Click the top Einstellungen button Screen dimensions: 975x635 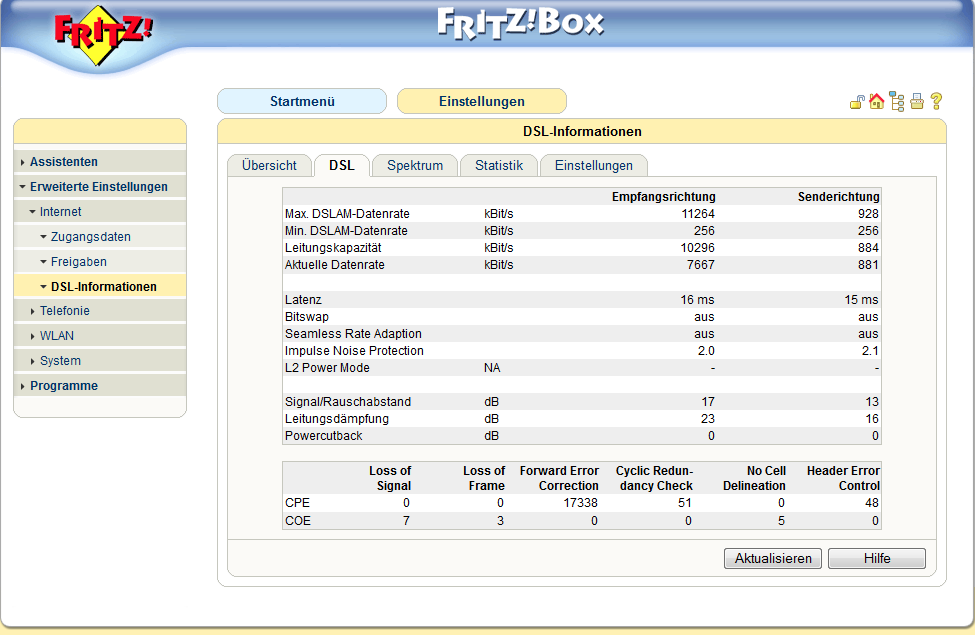point(482,101)
